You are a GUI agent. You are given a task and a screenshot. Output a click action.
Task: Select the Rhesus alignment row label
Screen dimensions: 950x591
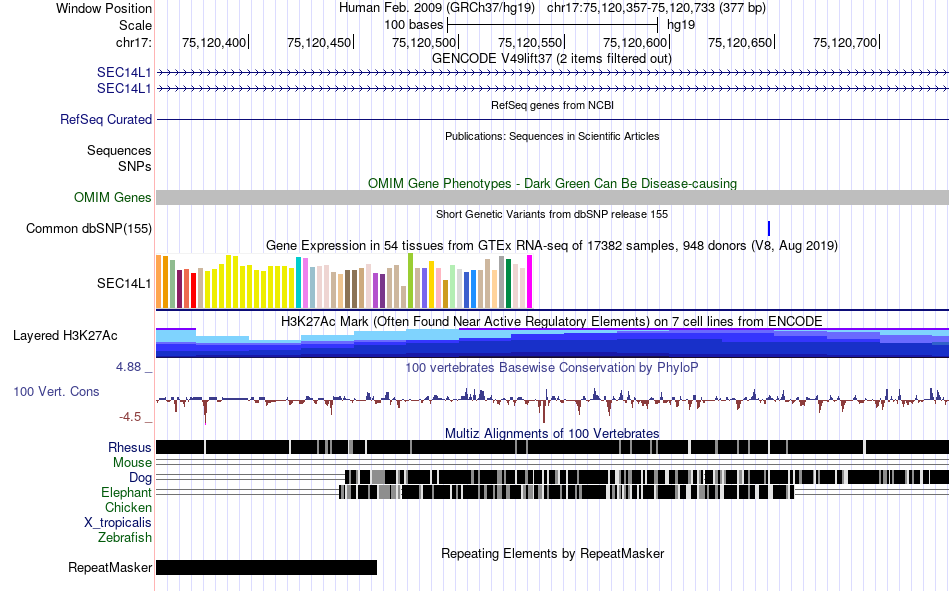click(130, 447)
